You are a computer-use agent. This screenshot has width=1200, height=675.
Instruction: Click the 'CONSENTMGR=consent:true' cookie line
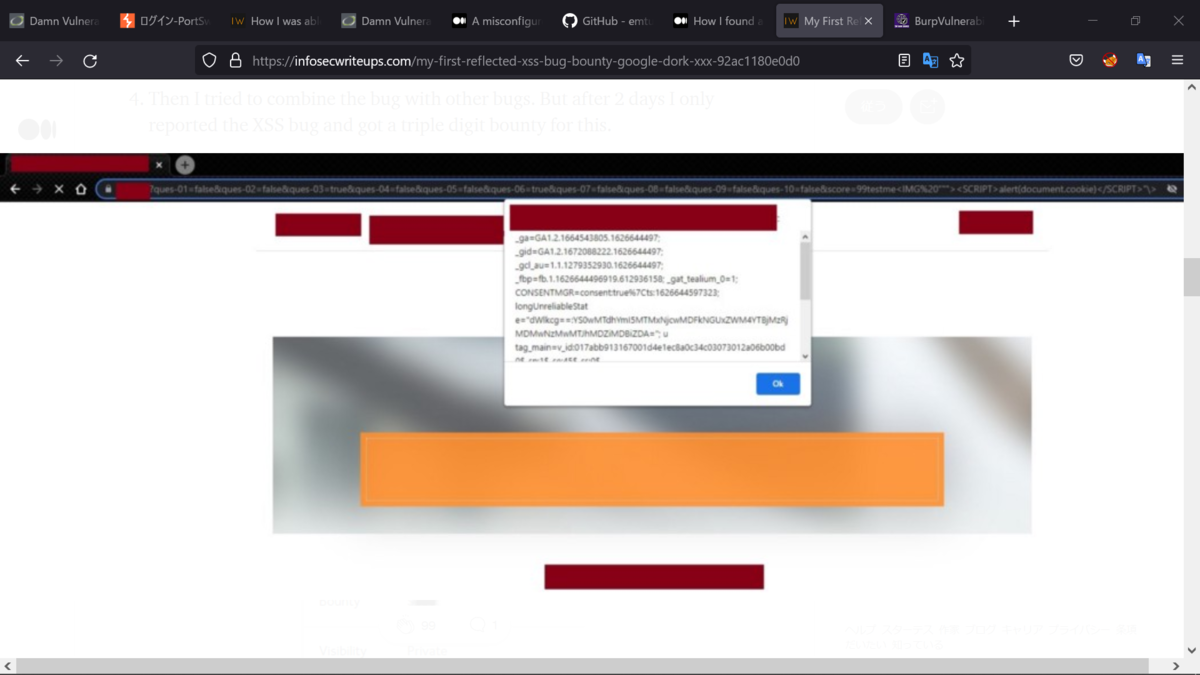pyautogui.click(x=617, y=292)
